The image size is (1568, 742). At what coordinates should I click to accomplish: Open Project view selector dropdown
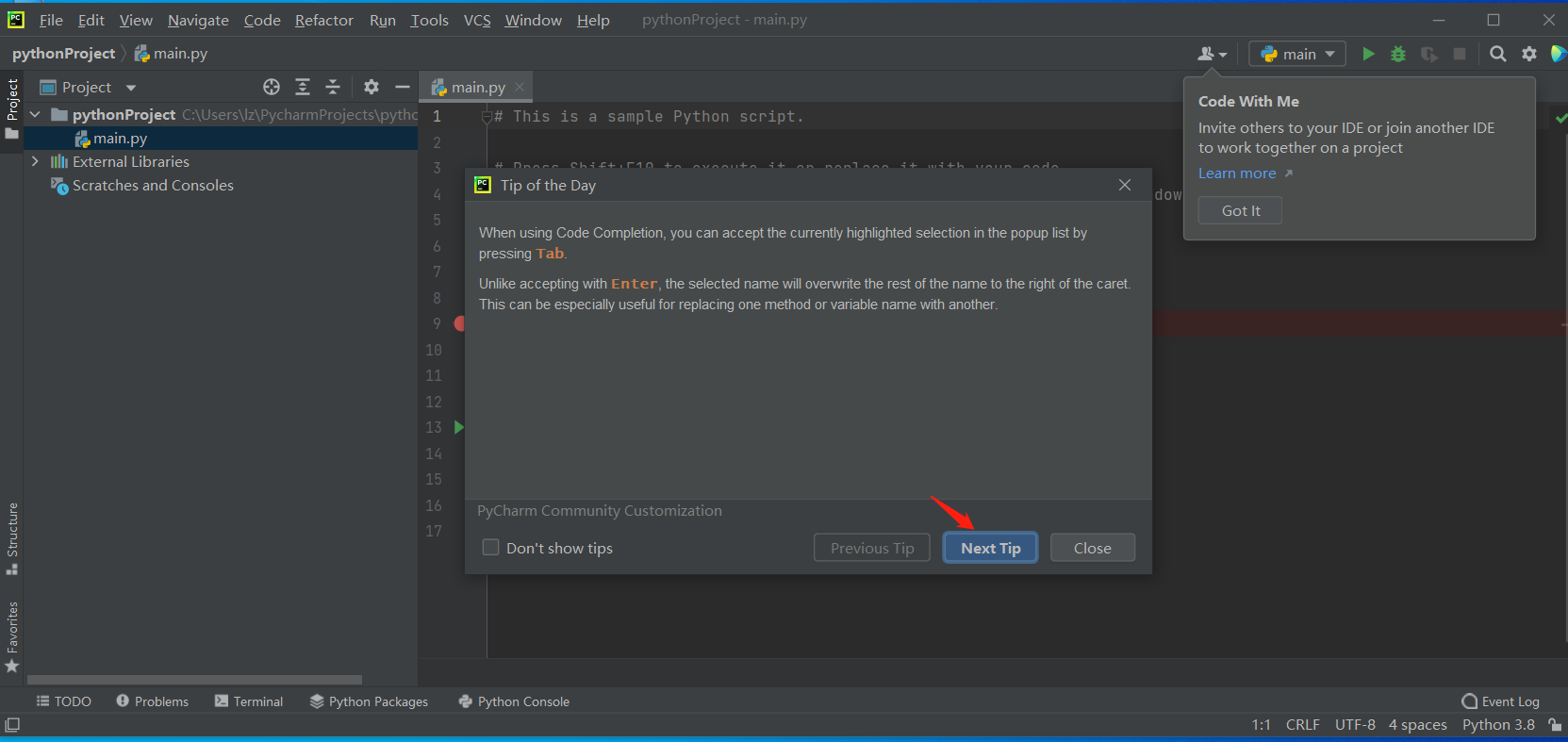coord(90,87)
